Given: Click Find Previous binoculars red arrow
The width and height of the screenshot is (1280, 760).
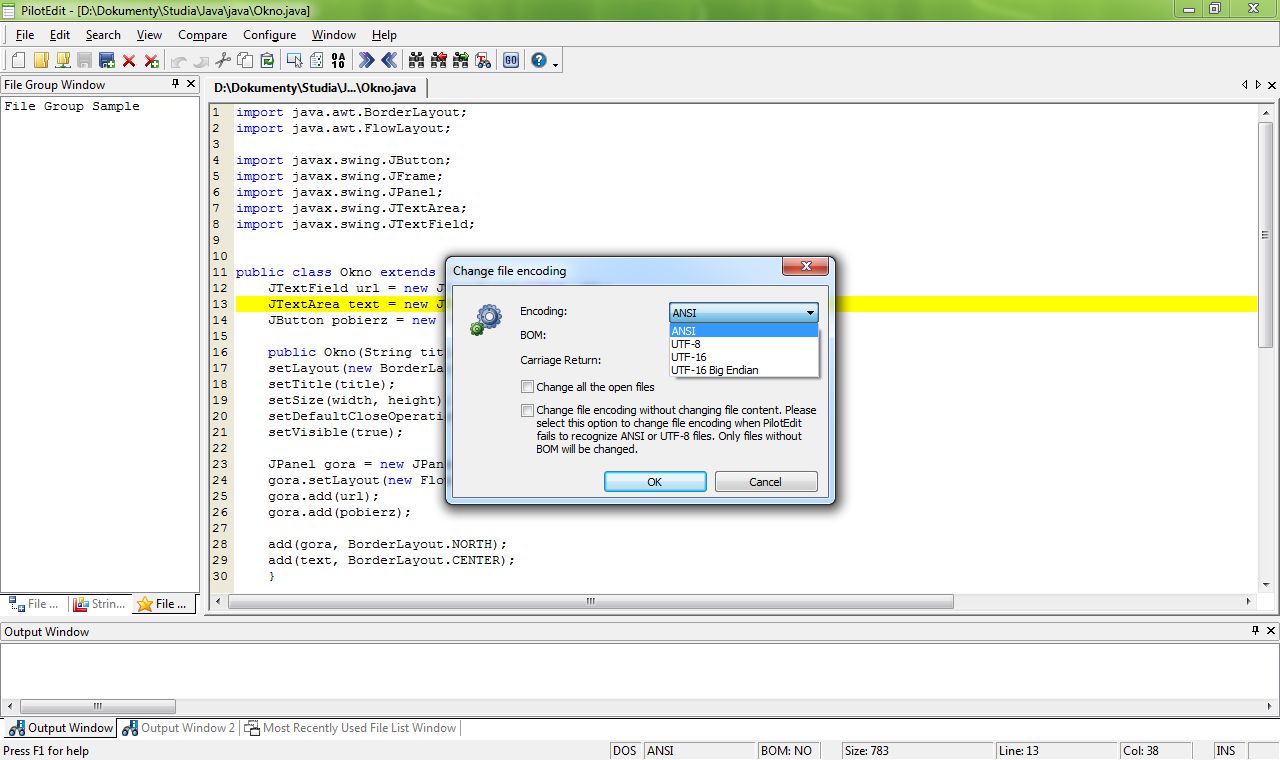Looking at the screenshot, I should pos(439,60).
